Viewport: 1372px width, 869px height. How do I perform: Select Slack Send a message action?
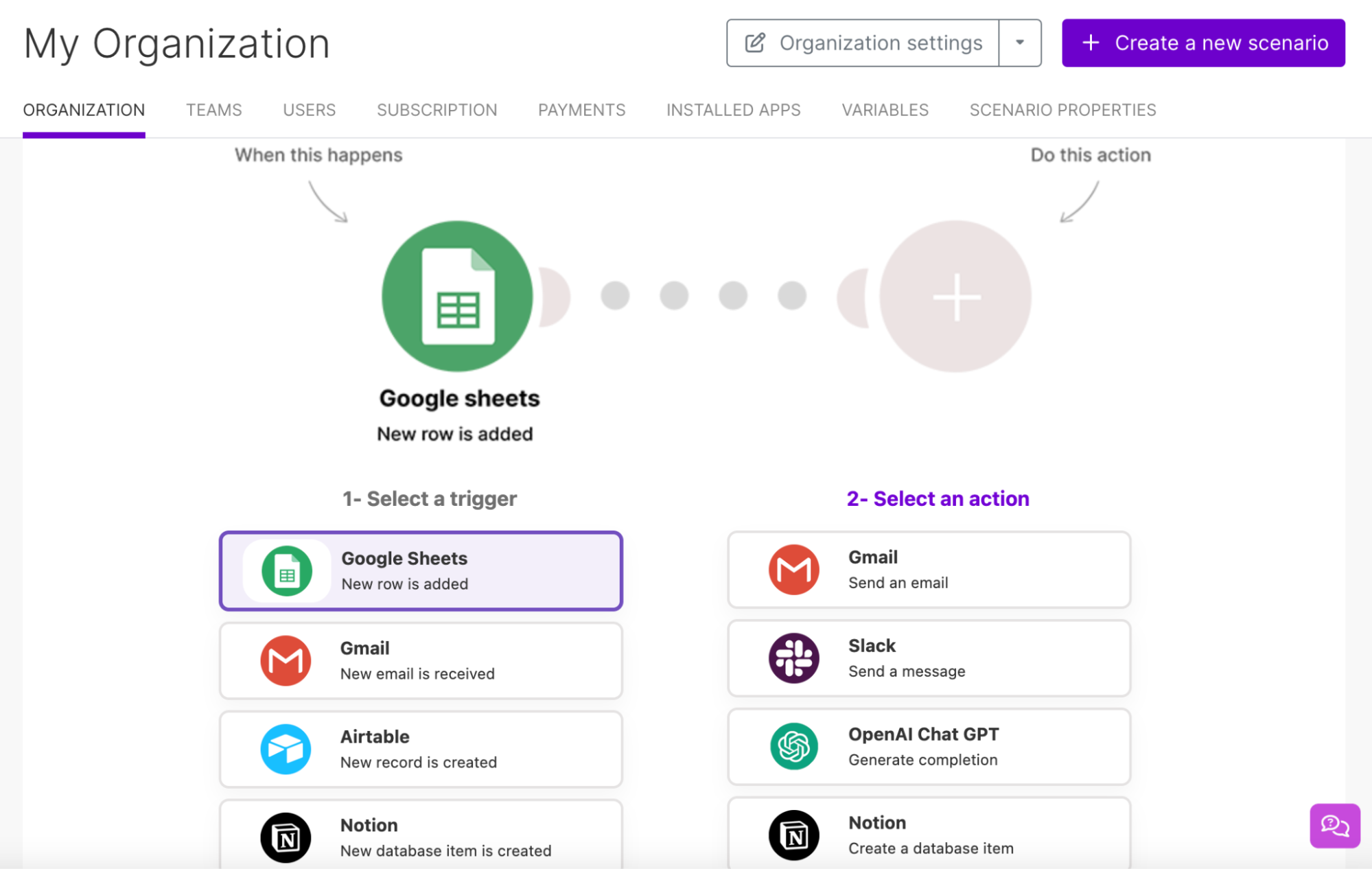pos(929,658)
